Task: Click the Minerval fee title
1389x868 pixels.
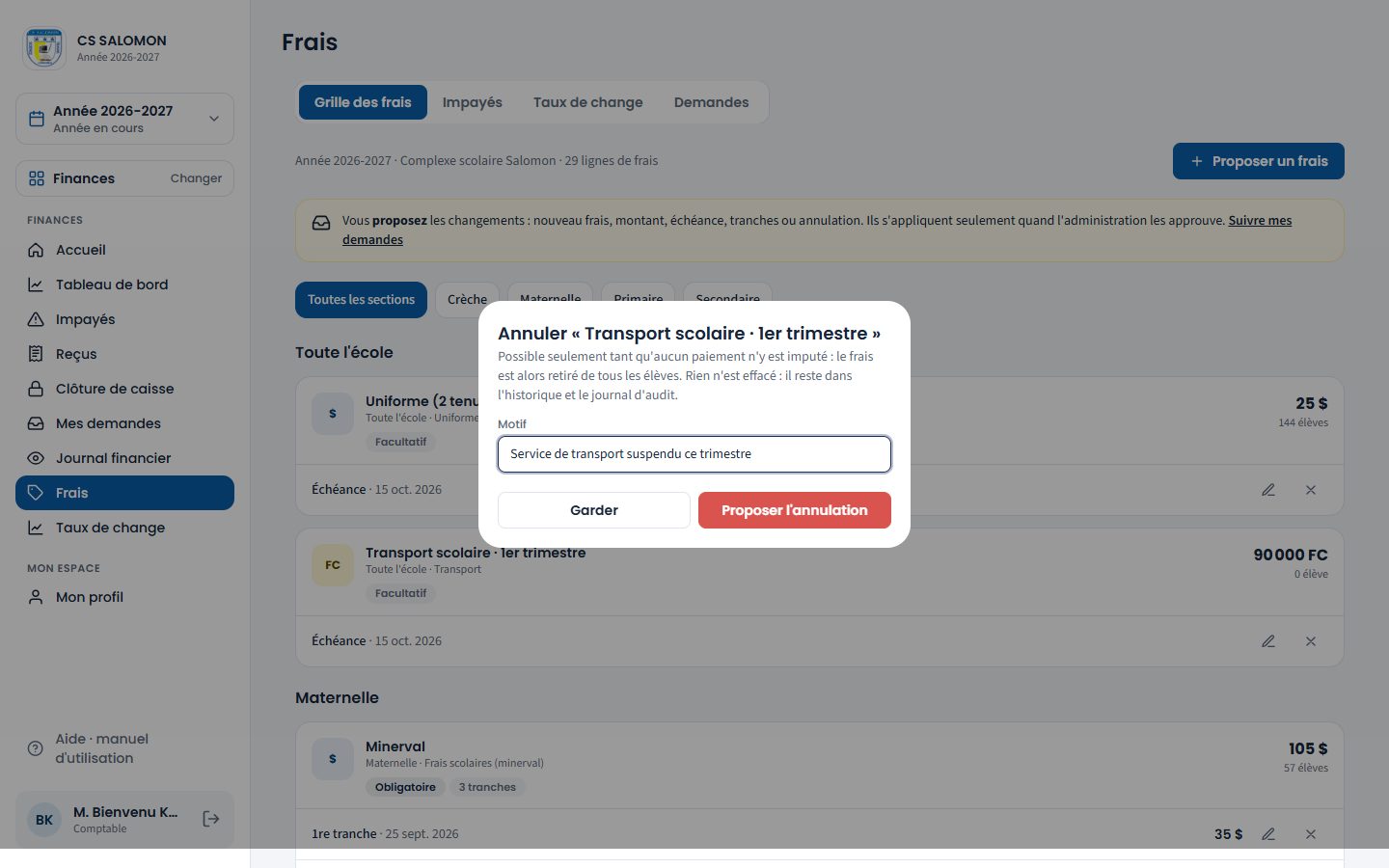Action: (x=395, y=746)
